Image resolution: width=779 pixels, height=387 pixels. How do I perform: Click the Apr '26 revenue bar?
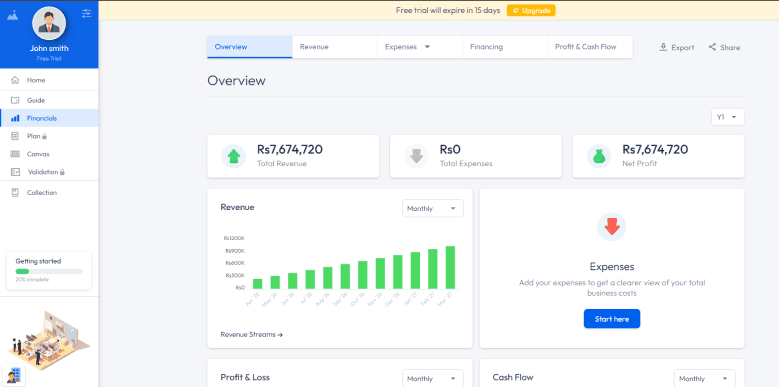point(257,284)
